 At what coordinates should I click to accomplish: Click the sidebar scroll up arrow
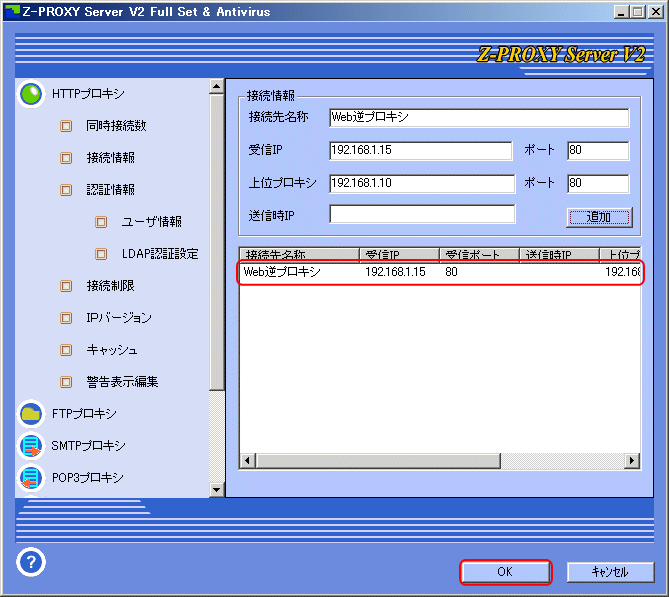(217, 87)
